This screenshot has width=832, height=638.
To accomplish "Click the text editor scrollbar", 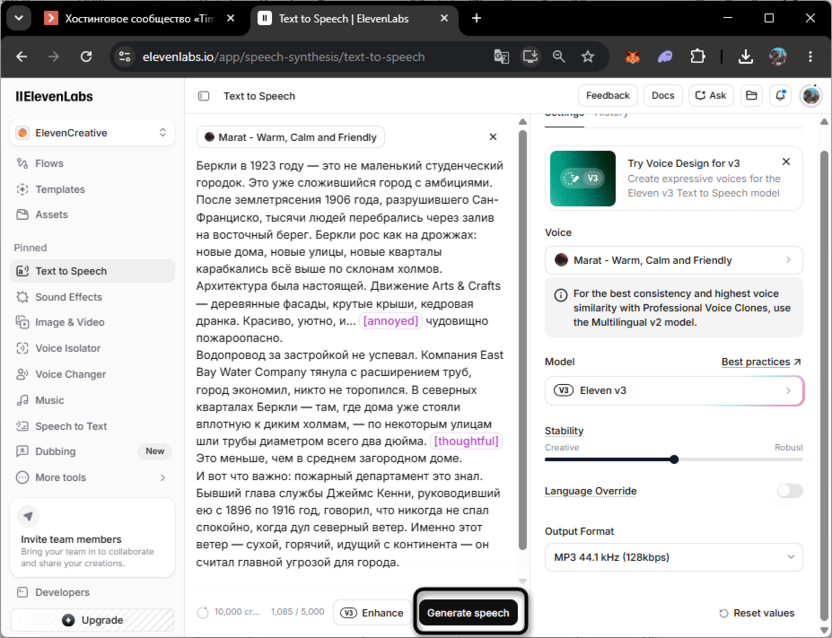I will 523,340.
